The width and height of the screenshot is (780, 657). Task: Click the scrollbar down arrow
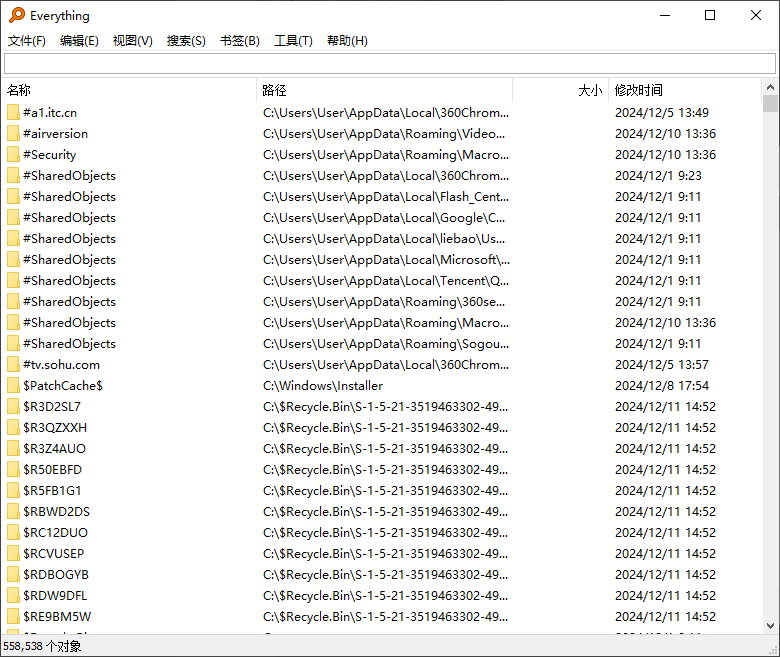tap(770, 626)
